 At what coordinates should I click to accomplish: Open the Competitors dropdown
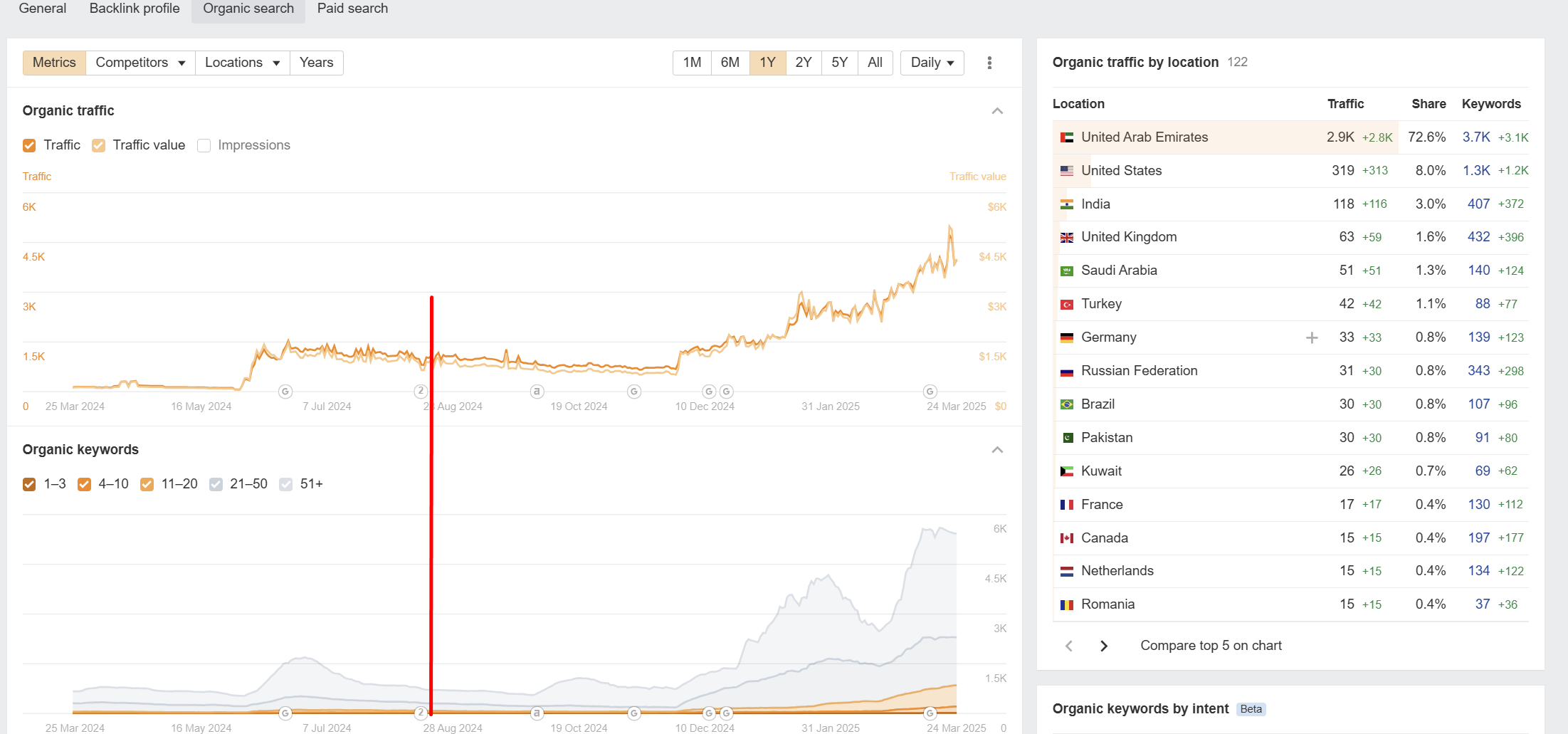tap(140, 63)
